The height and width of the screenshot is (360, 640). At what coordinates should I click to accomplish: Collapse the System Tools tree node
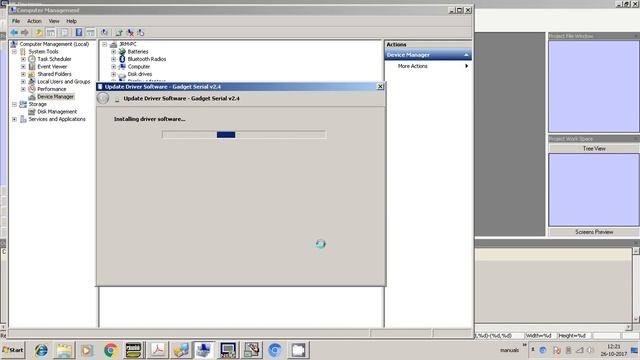click(14, 52)
